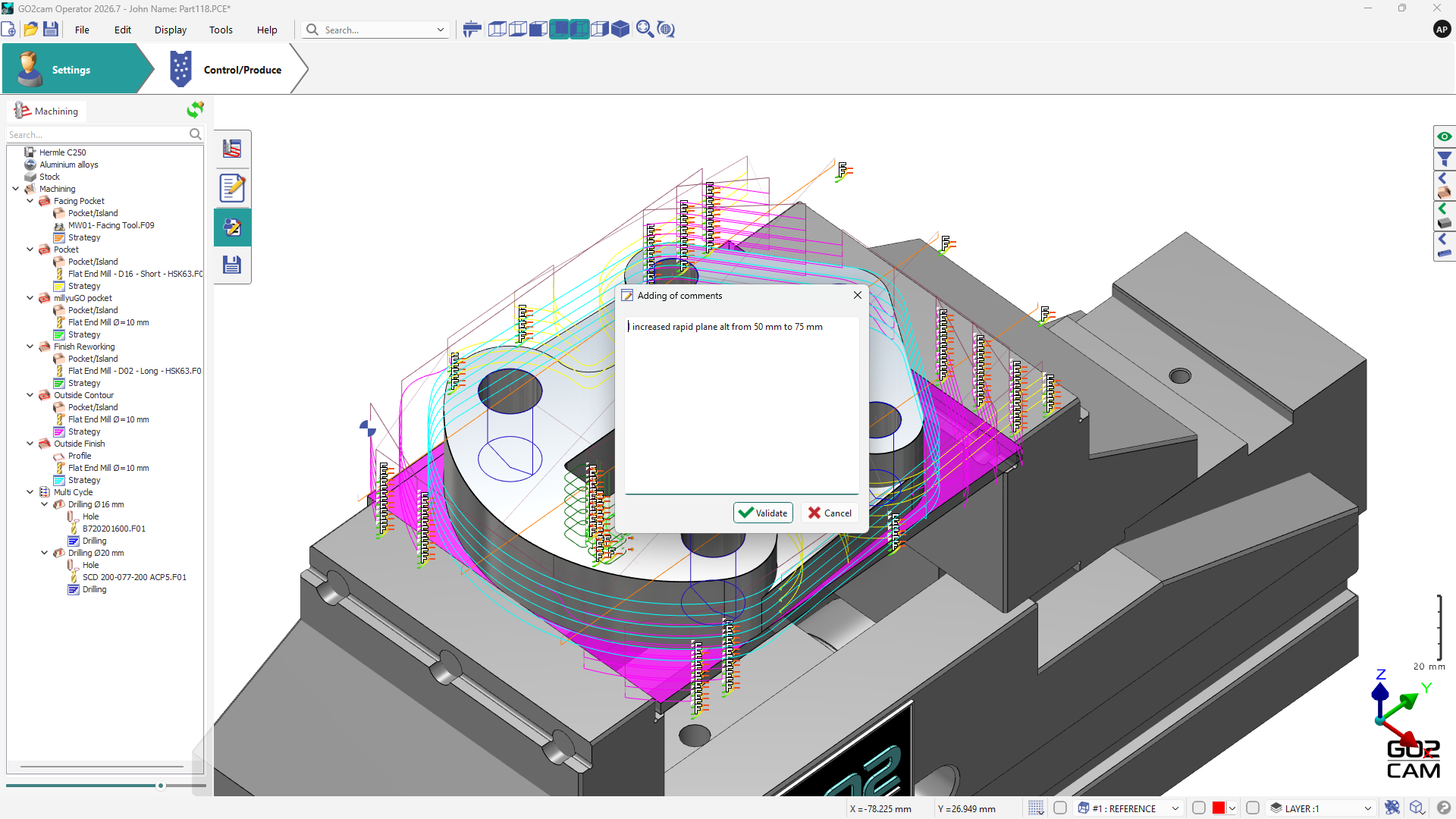Click the side toolbar save disk icon

232,265
